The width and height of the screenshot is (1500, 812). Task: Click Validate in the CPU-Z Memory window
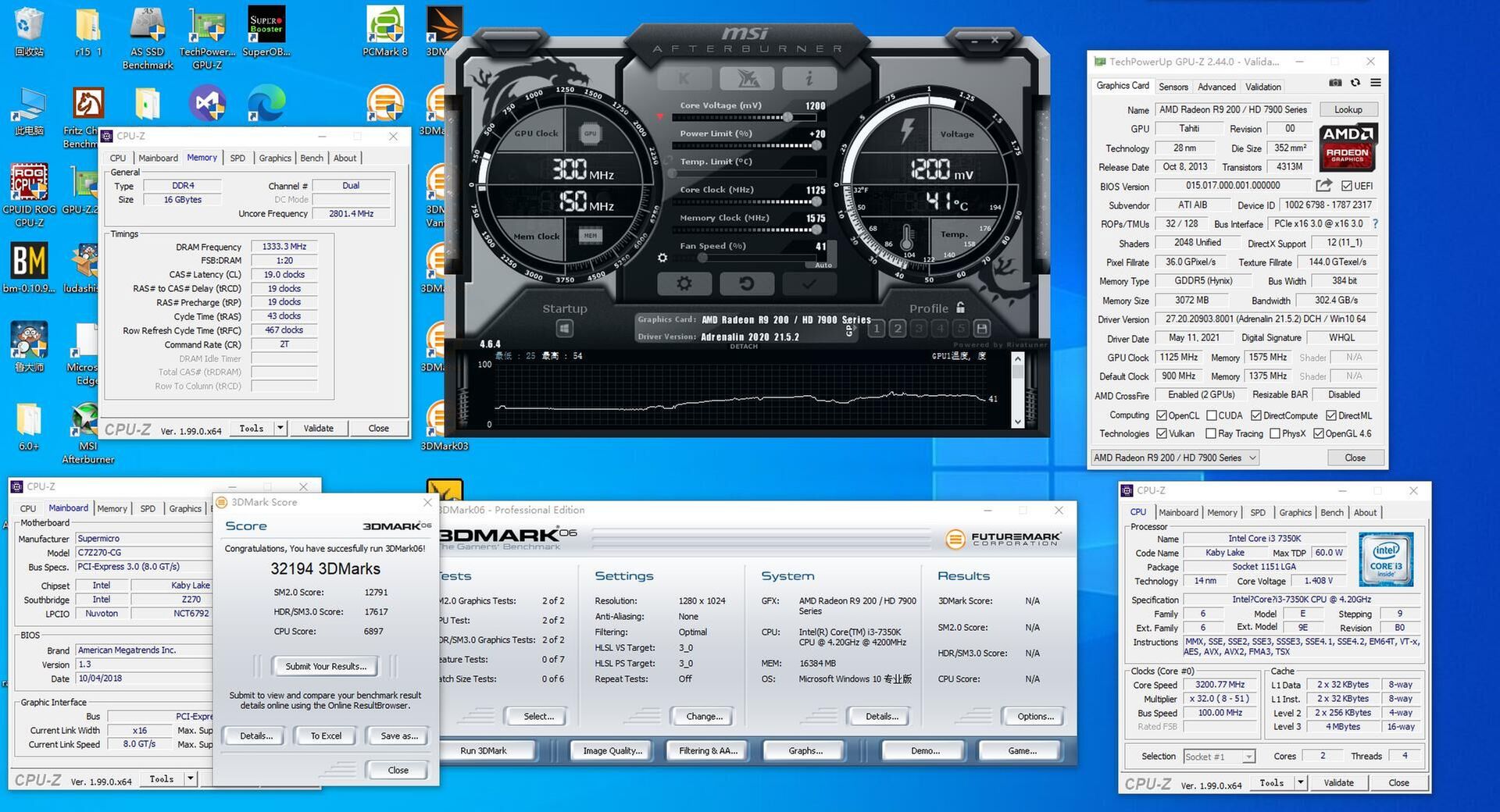(318, 428)
